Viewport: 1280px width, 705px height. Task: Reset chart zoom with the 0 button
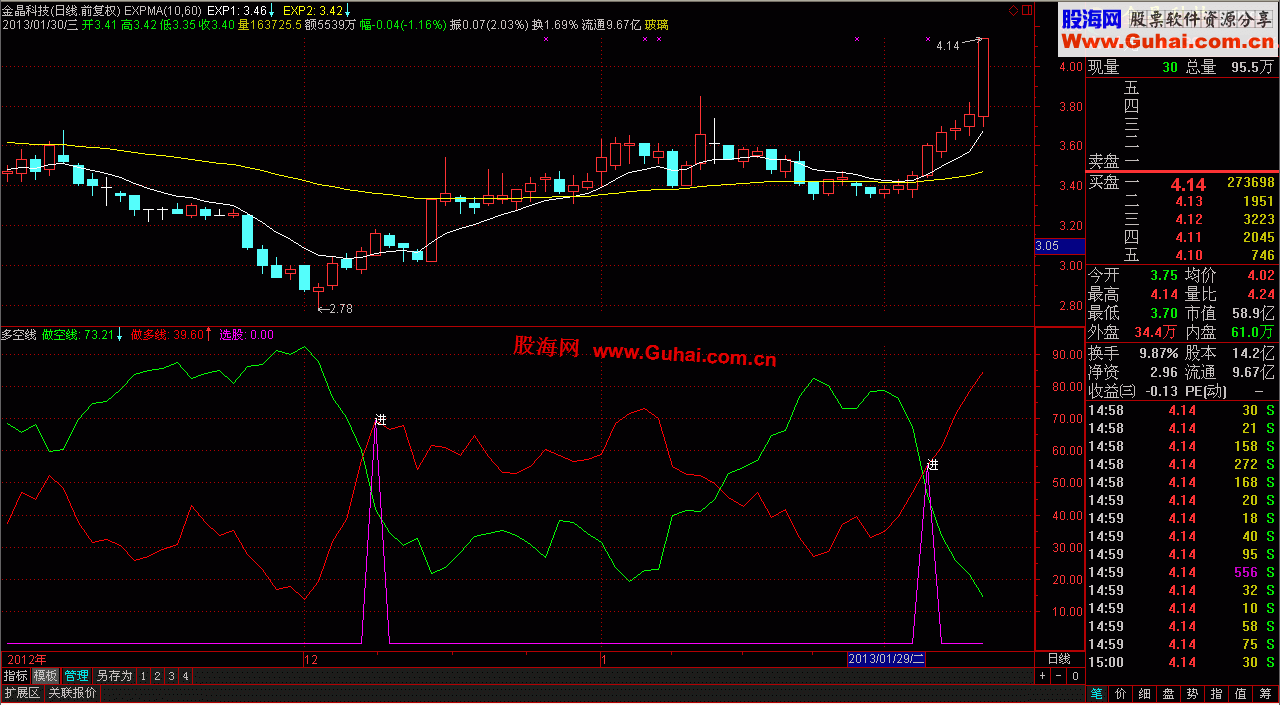coord(1074,676)
